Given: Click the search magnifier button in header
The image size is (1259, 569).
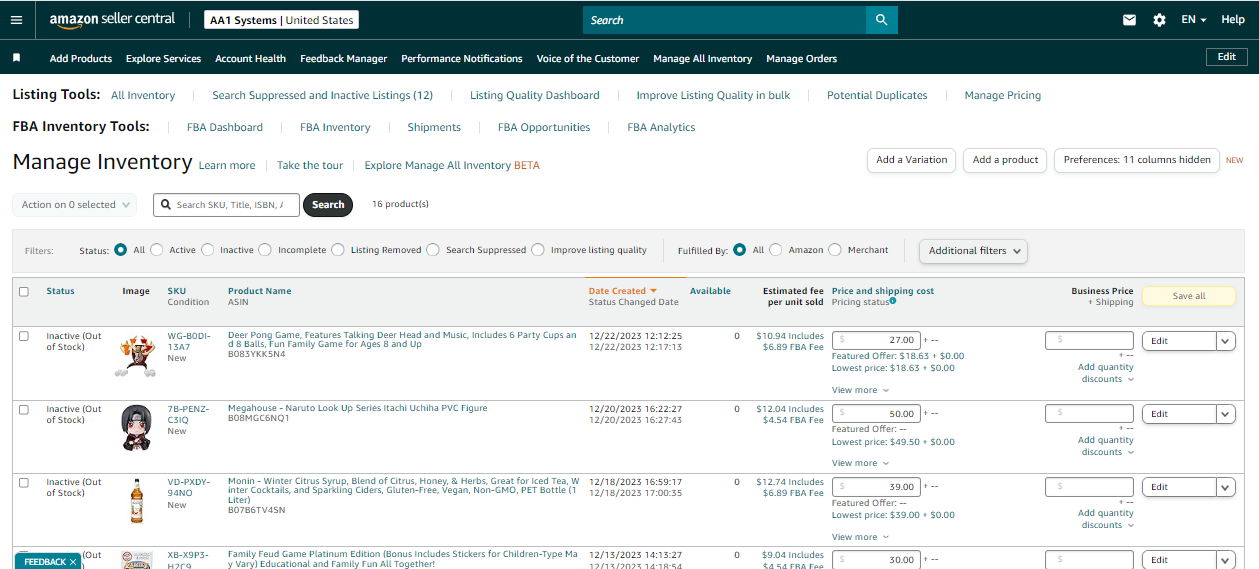Looking at the screenshot, I should pyautogui.click(x=881, y=20).
